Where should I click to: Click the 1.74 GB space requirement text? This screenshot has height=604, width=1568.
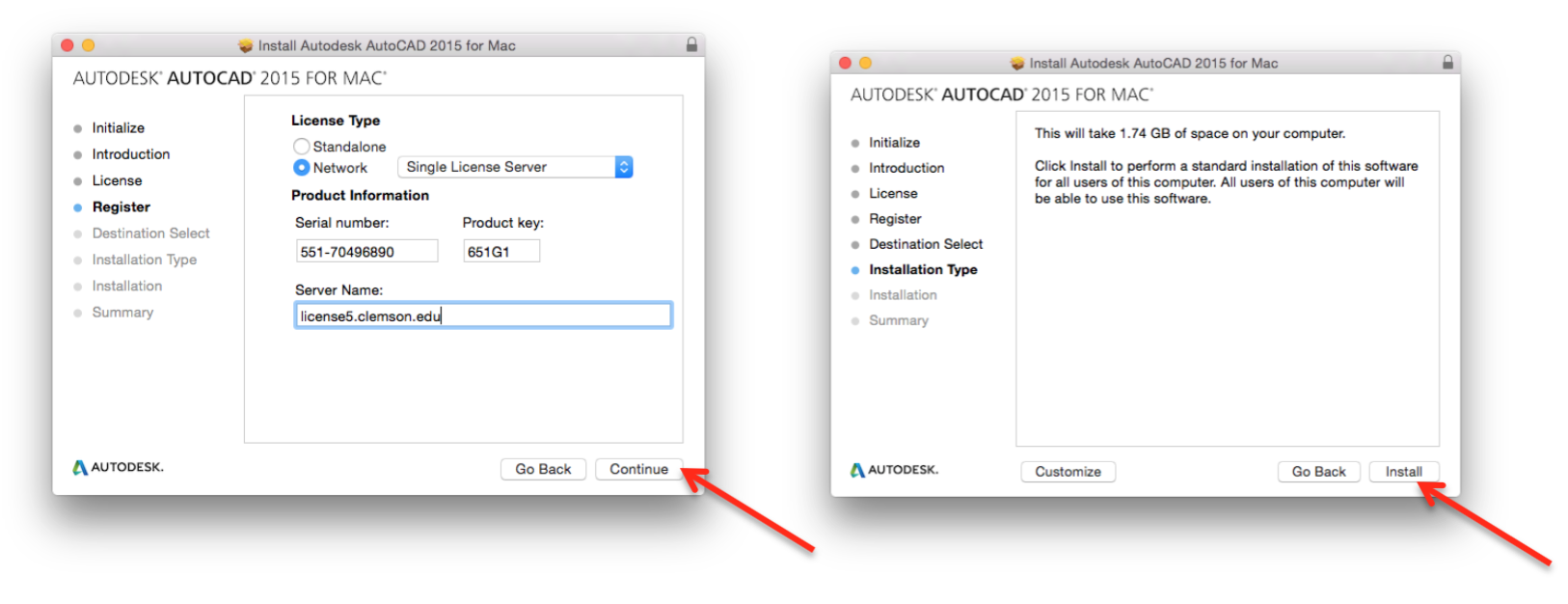1190,134
